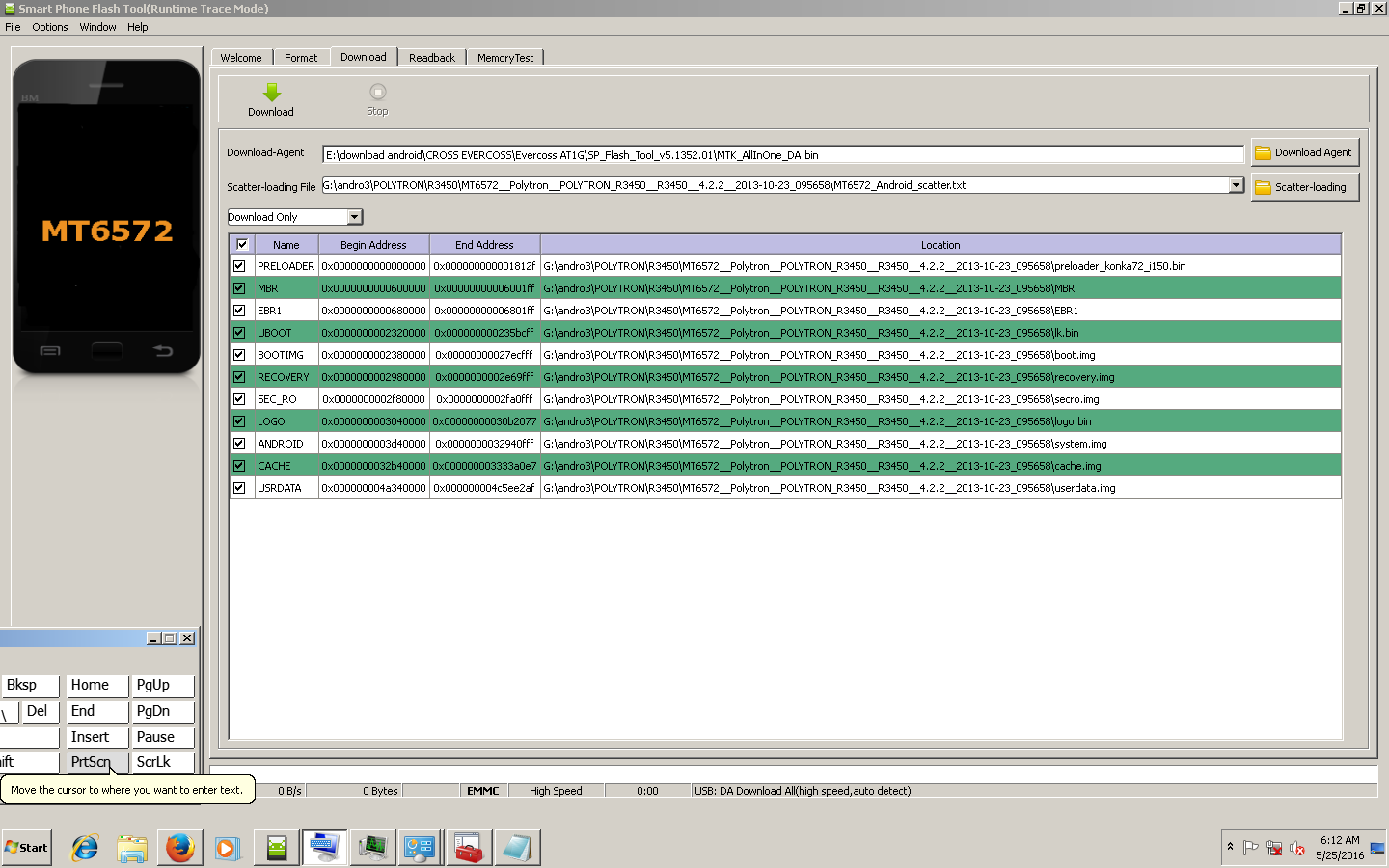Open Internet Explorer from the taskbar
Image resolution: width=1389 pixels, height=868 pixels.
(85, 848)
